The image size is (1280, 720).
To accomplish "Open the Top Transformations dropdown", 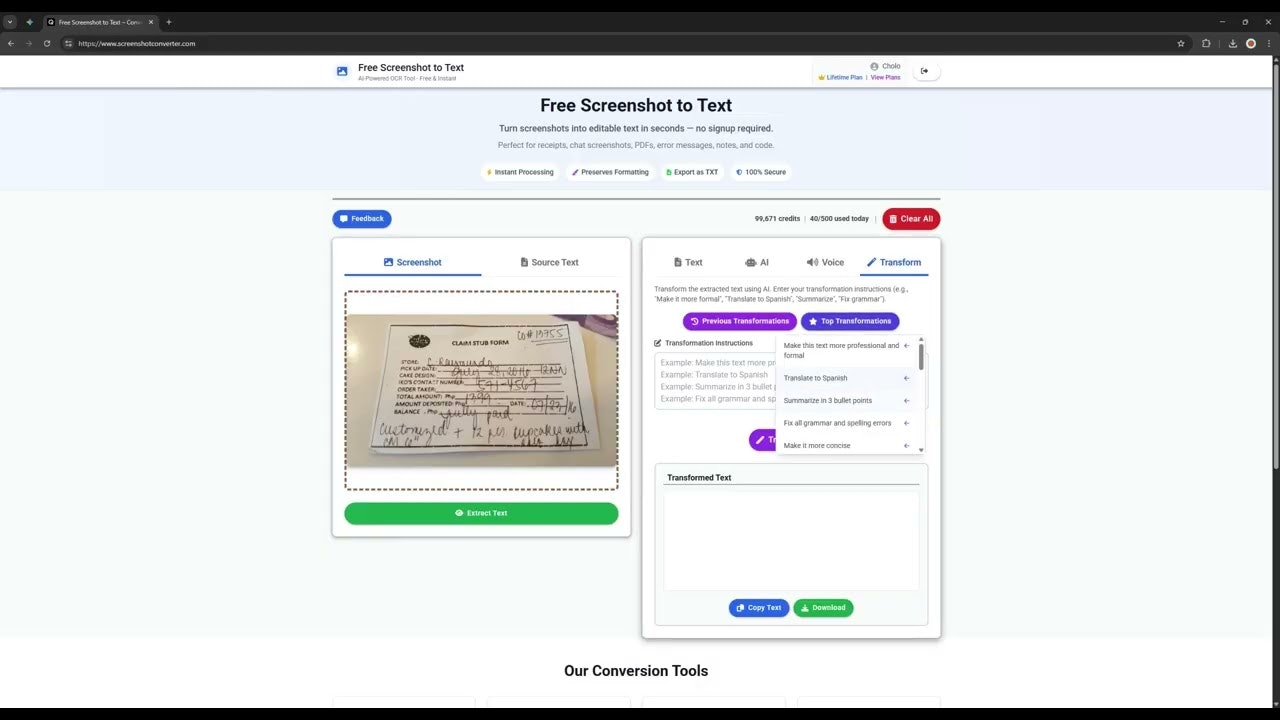I will 849,321.
